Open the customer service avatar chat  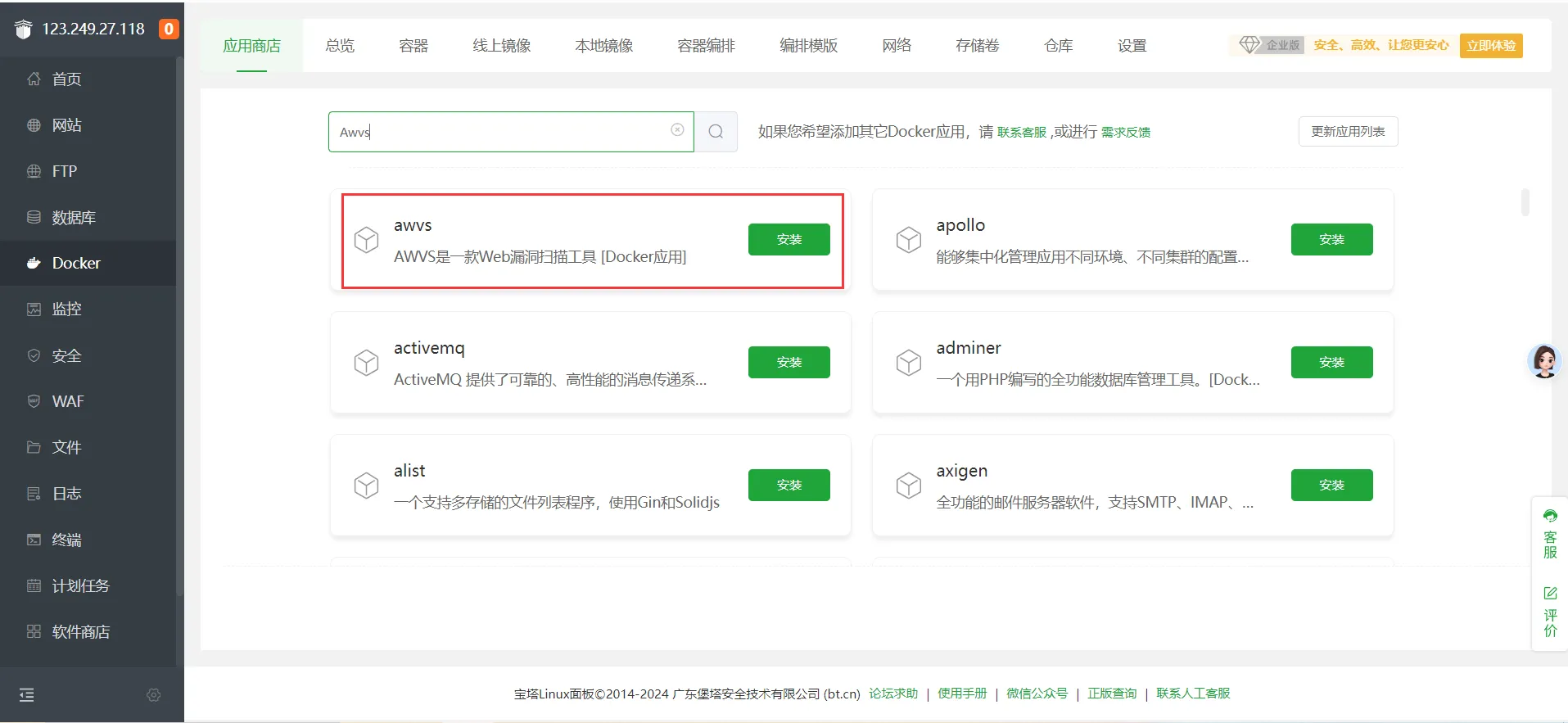pos(1545,361)
